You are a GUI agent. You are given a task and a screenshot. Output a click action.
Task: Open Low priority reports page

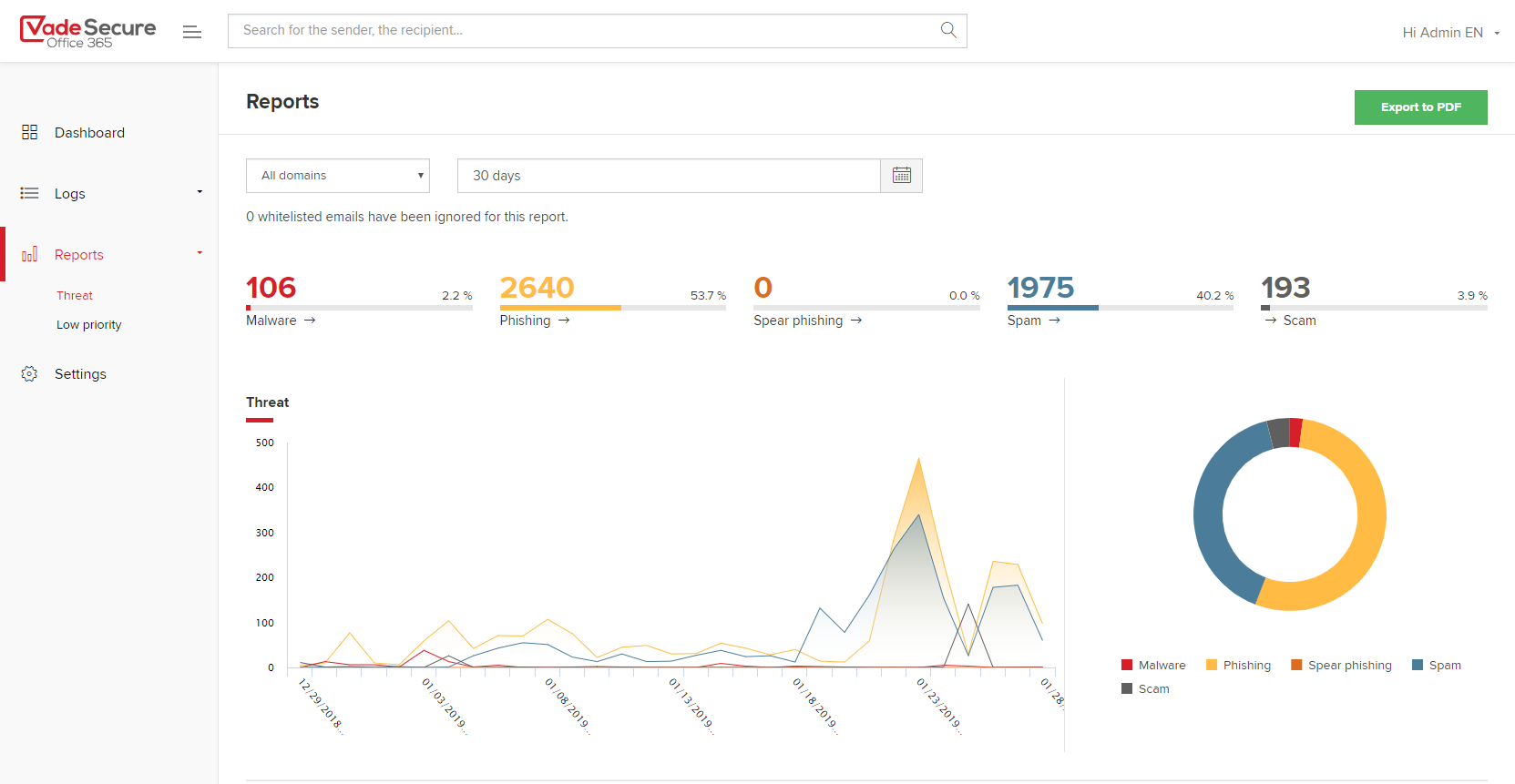88,325
